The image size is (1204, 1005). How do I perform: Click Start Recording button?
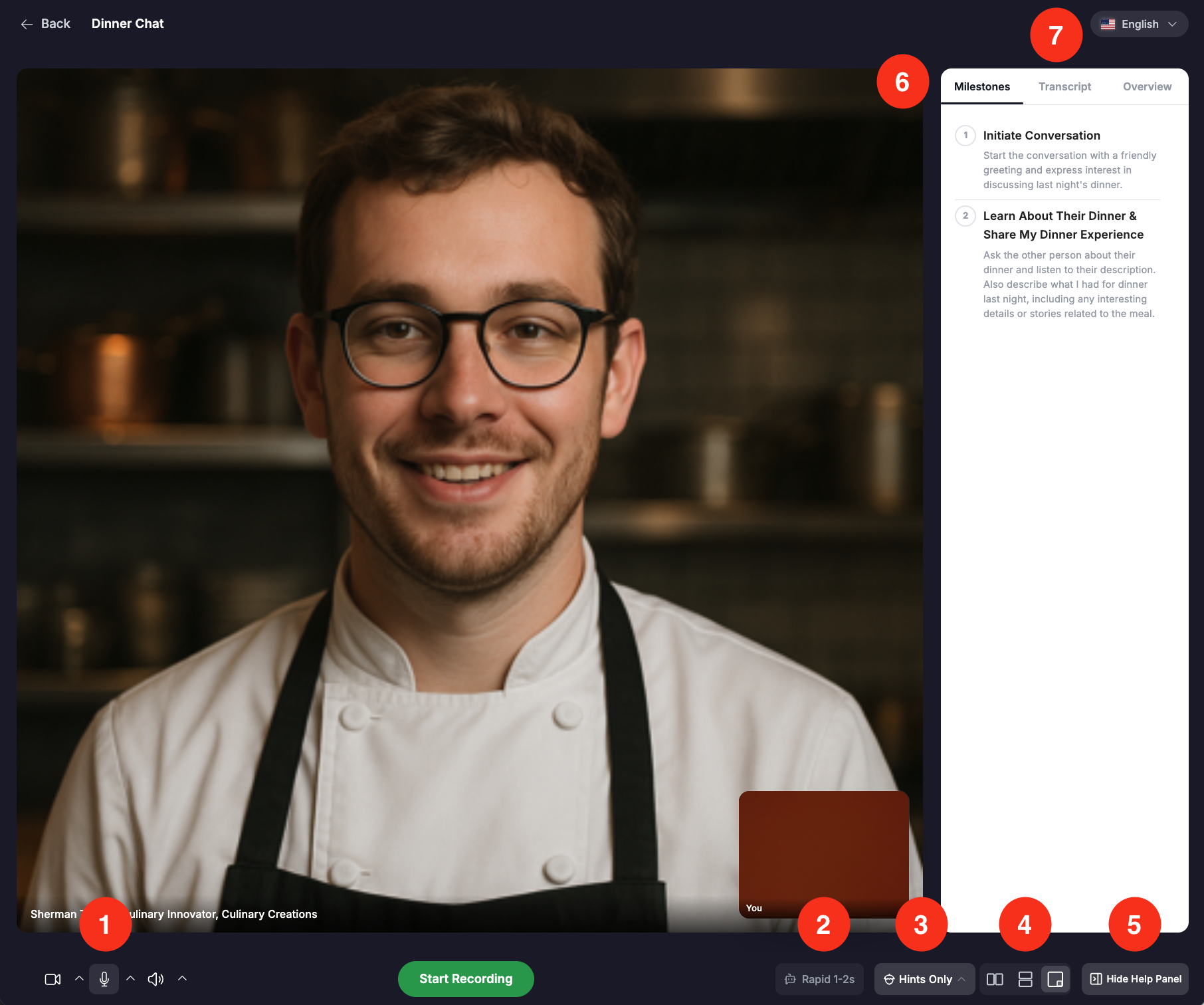(466, 979)
